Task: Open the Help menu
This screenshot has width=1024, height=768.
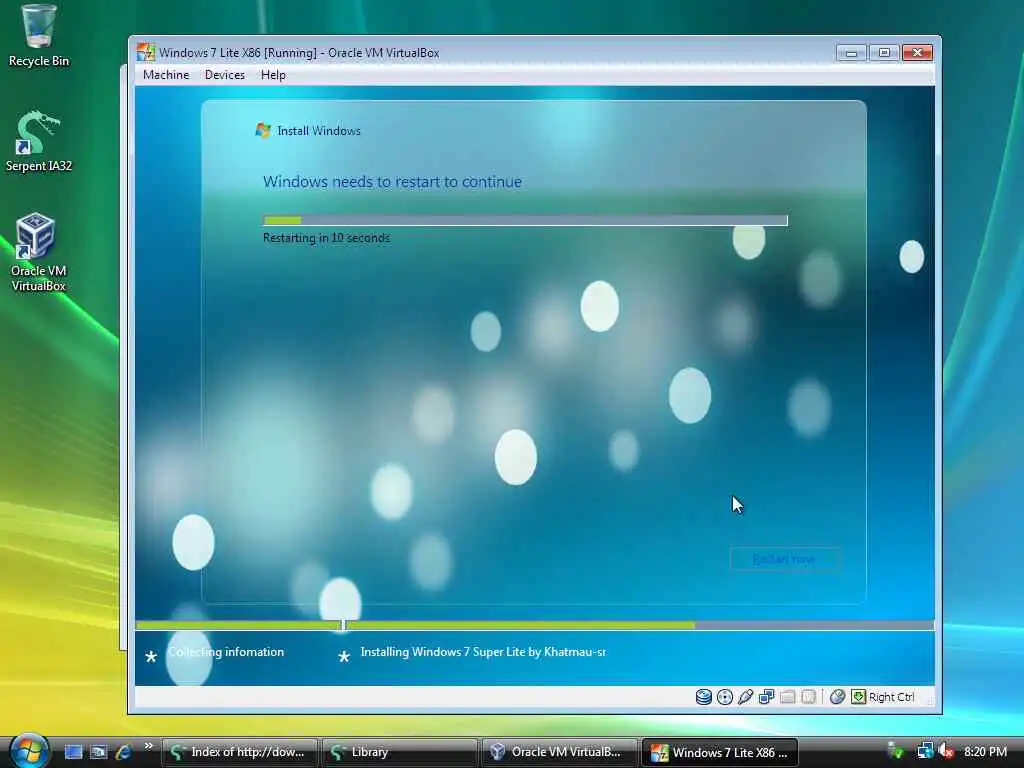Action: (273, 75)
